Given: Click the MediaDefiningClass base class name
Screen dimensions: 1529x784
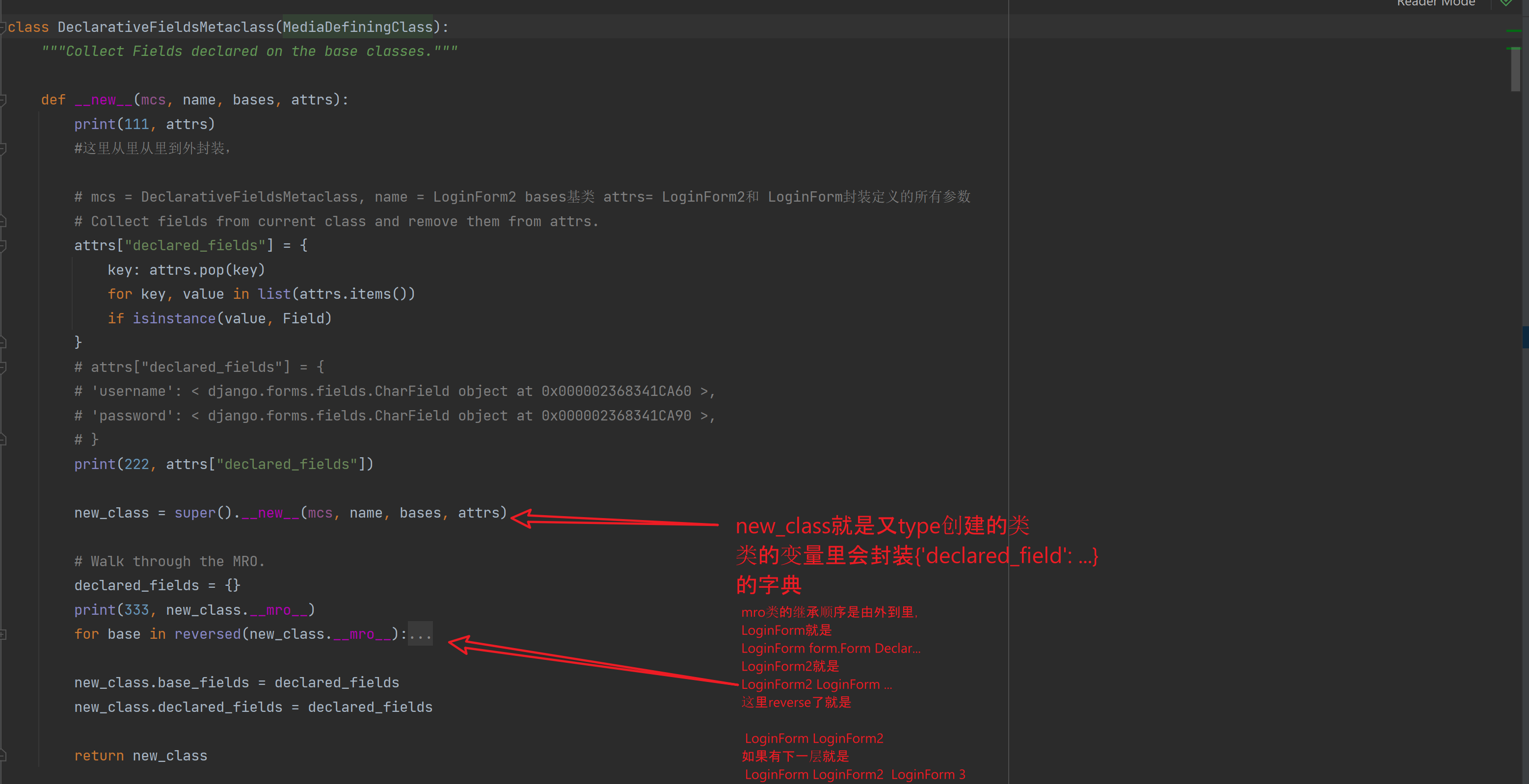Looking at the screenshot, I should pyautogui.click(x=357, y=27).
